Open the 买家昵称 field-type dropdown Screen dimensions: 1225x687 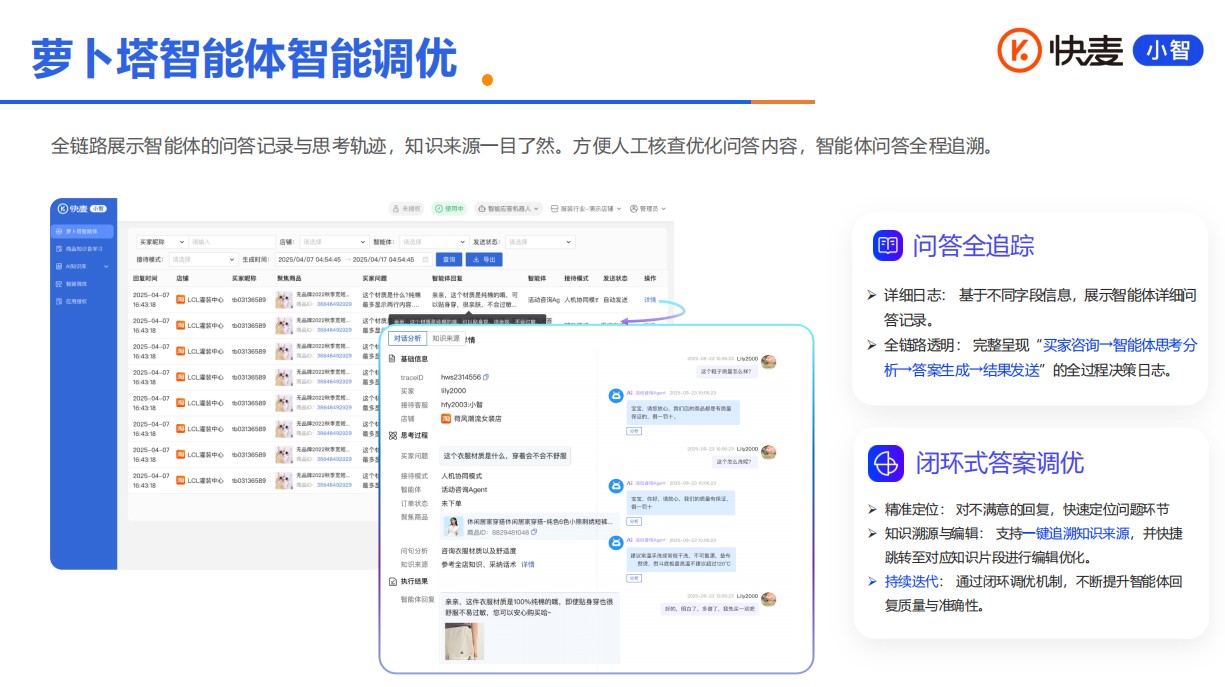click(x=161, y=242)
